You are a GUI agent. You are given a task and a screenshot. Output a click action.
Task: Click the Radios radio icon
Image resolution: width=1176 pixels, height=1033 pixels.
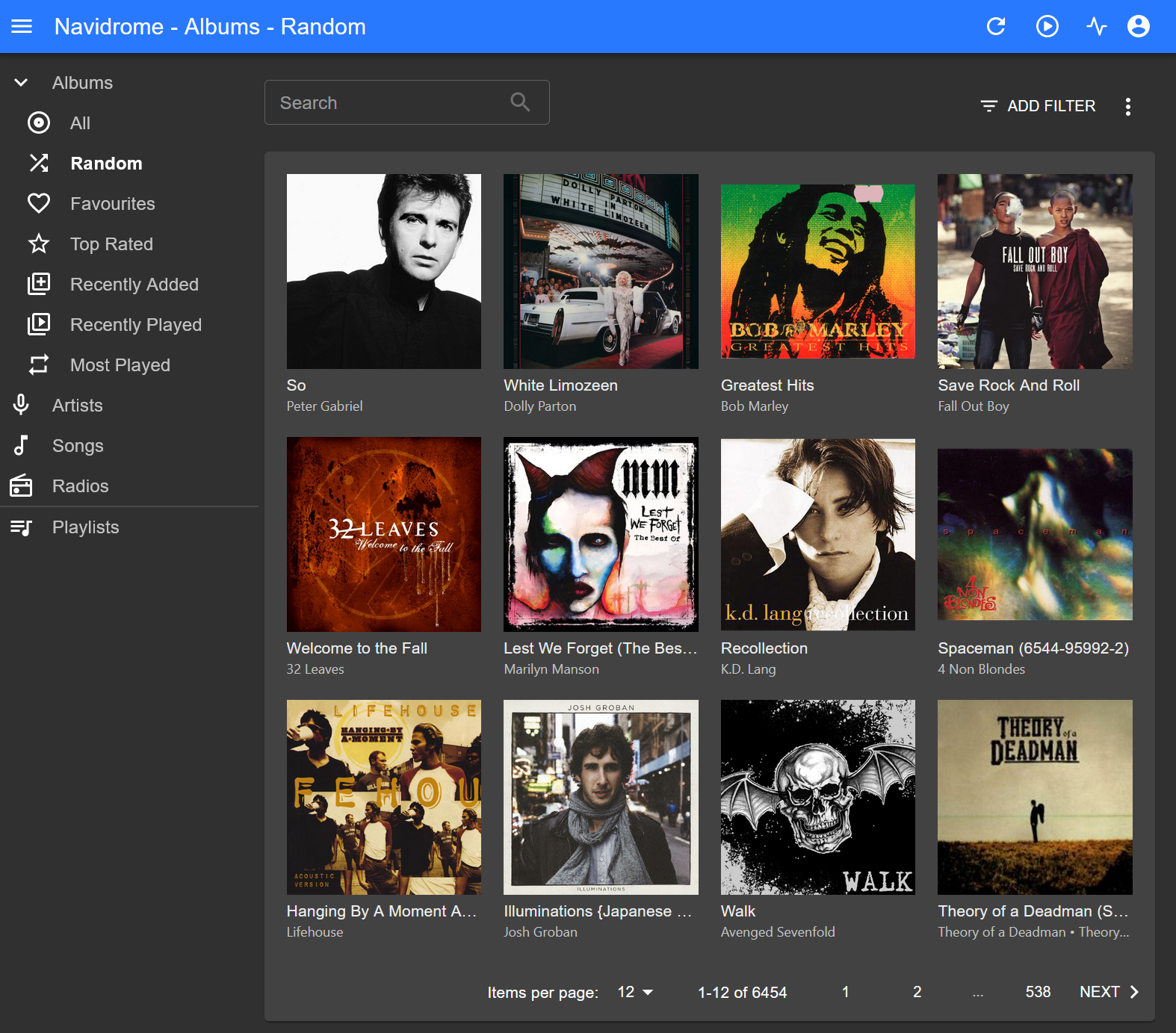(21, 486)
